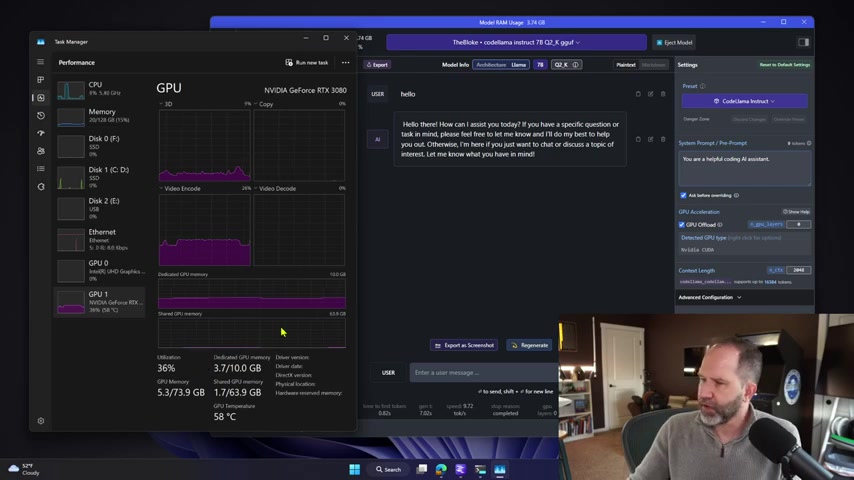The width and height of the screenshot is (854, 480).
Task: Copy the AI response message
Action: tap(638, 139)
